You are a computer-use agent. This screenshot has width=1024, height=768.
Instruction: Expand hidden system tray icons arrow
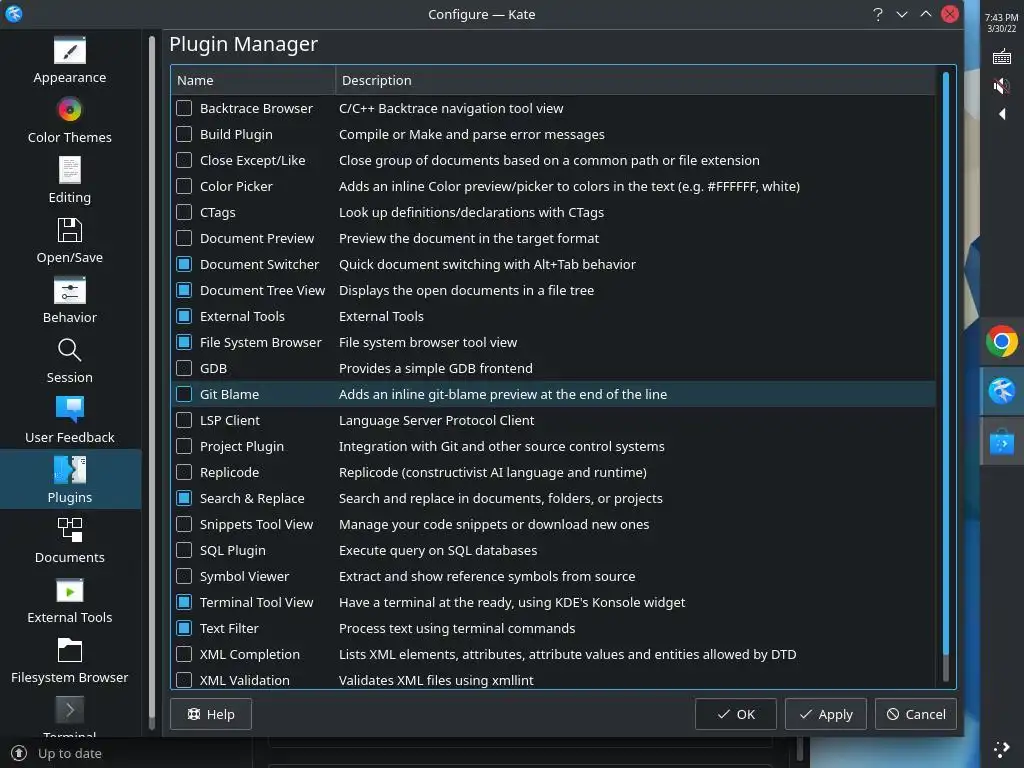pos(1002,114)
